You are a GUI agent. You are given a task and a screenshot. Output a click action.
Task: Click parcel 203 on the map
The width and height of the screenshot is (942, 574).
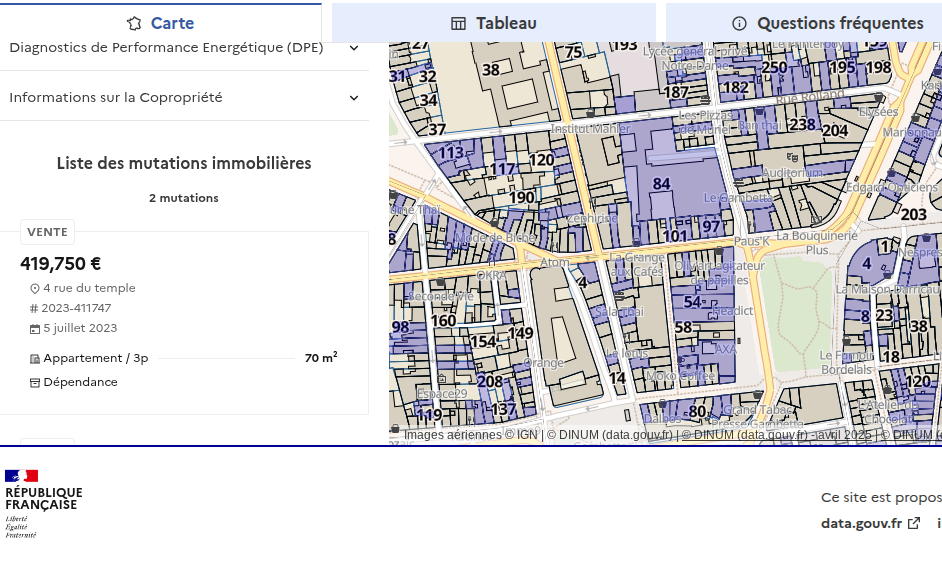(914, 215)
